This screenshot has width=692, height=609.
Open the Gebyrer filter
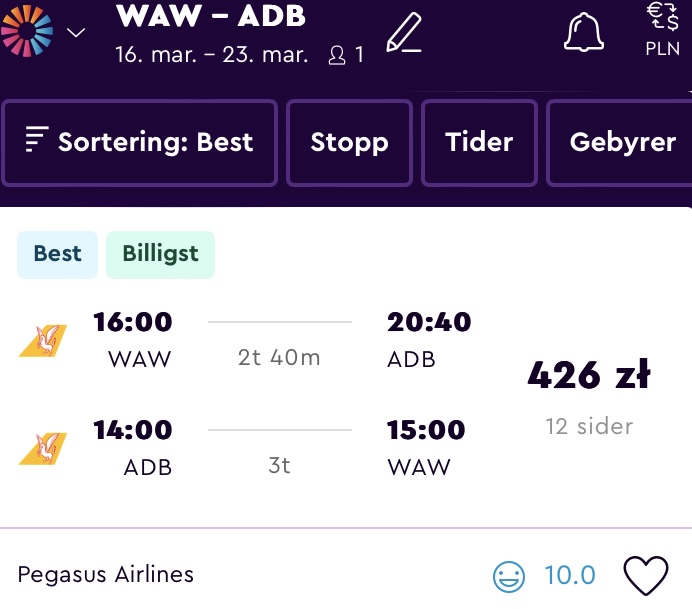click(621, 142)
